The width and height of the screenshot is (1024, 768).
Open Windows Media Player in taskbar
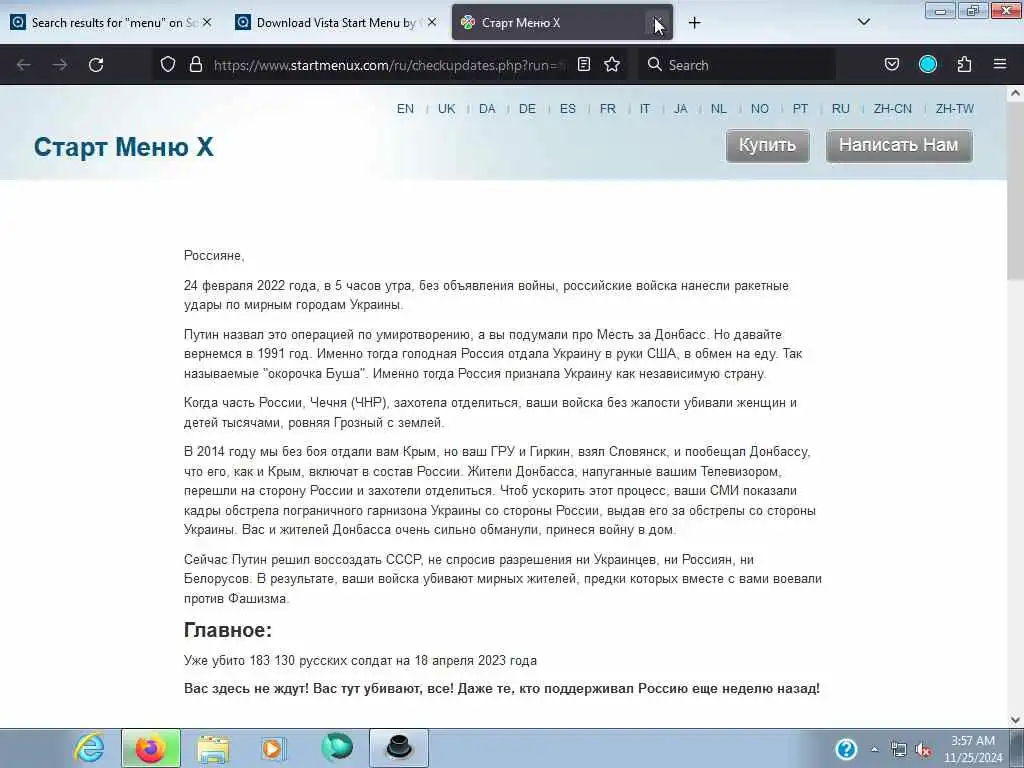274,748
